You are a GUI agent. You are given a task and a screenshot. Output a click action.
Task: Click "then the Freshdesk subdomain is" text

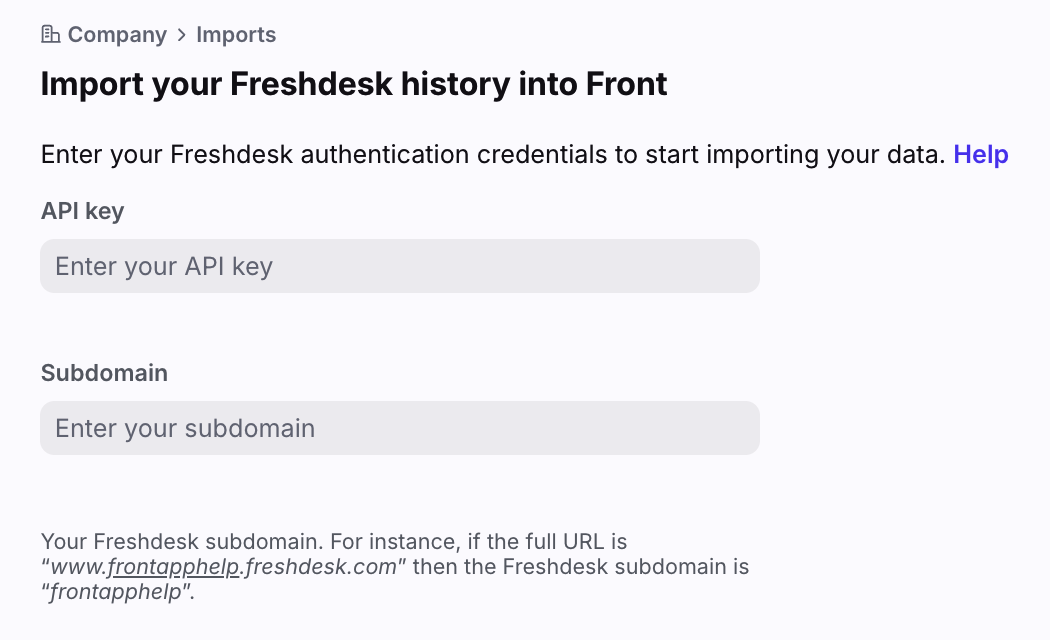point(580,568)
